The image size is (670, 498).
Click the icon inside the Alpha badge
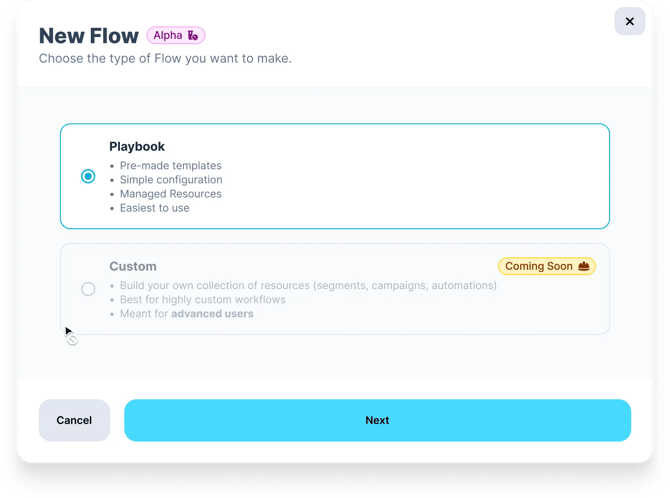pos(193,36)
